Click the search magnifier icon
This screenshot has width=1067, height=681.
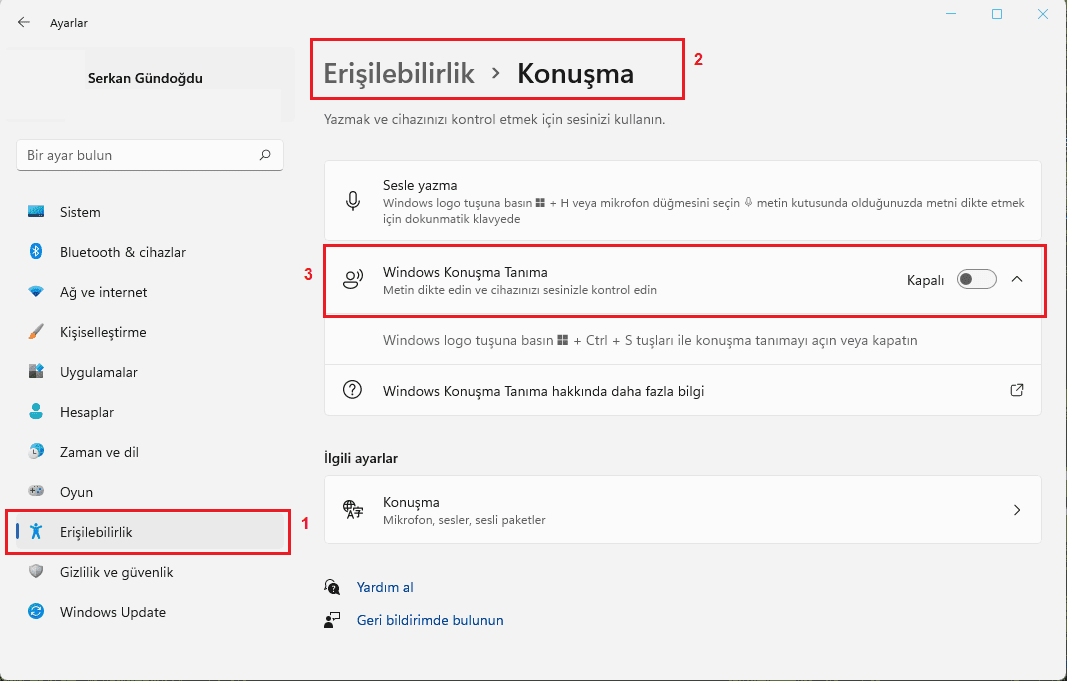point(265,155)
